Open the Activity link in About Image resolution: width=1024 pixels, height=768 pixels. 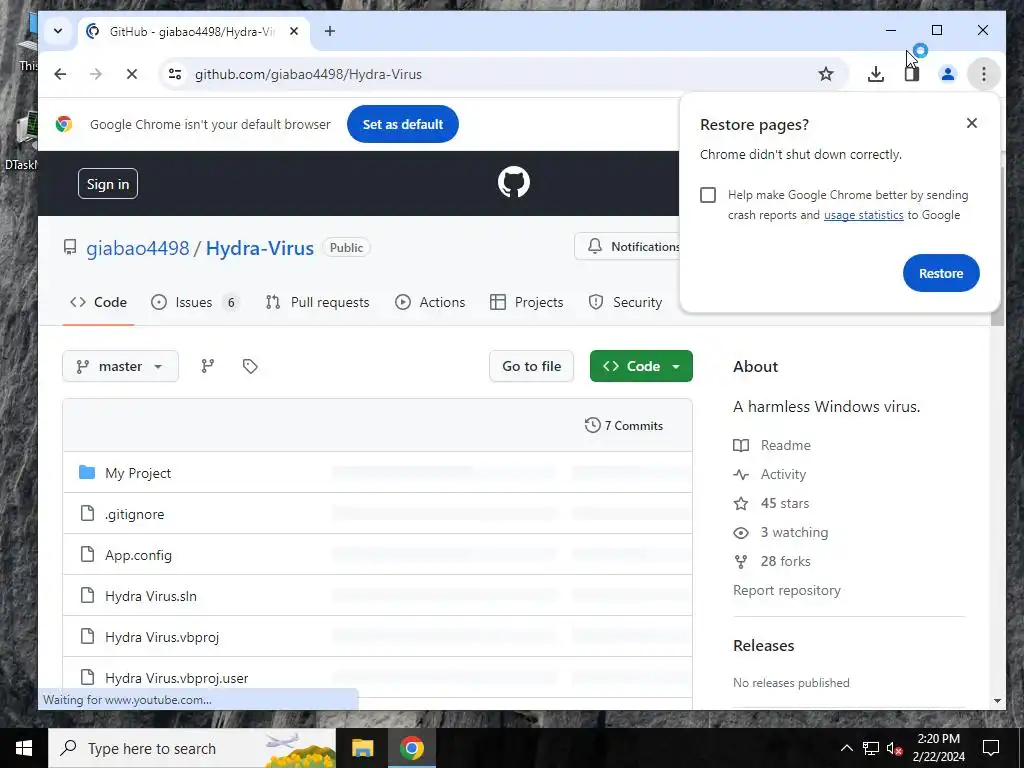769,474
